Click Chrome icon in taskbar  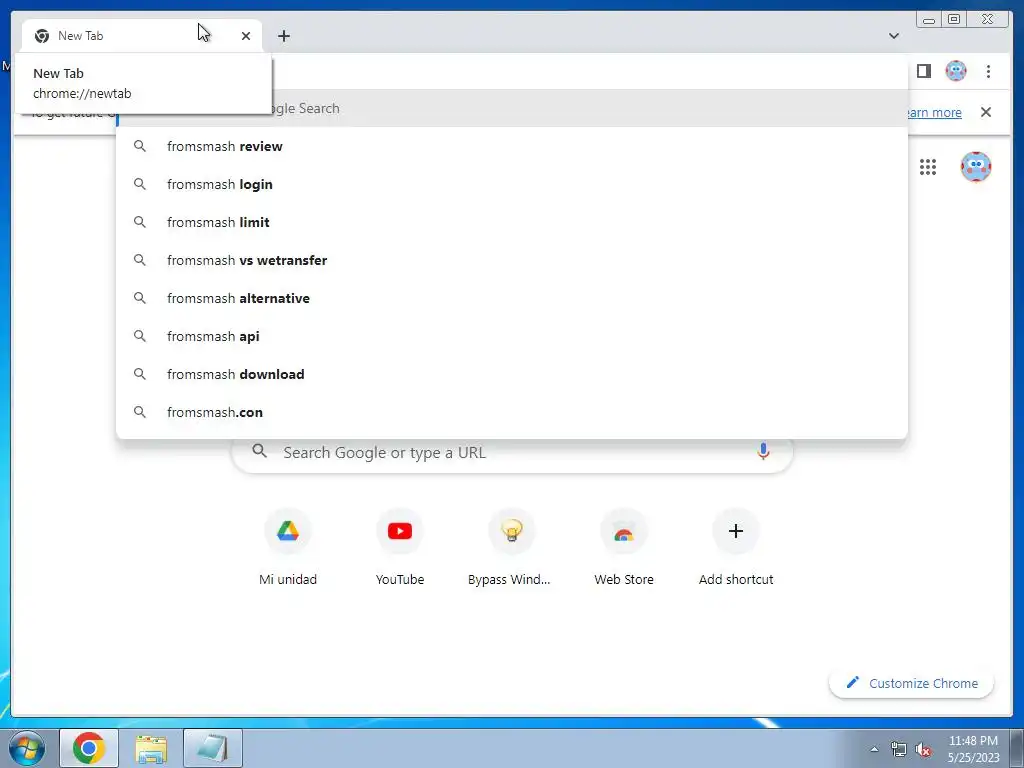89,748
